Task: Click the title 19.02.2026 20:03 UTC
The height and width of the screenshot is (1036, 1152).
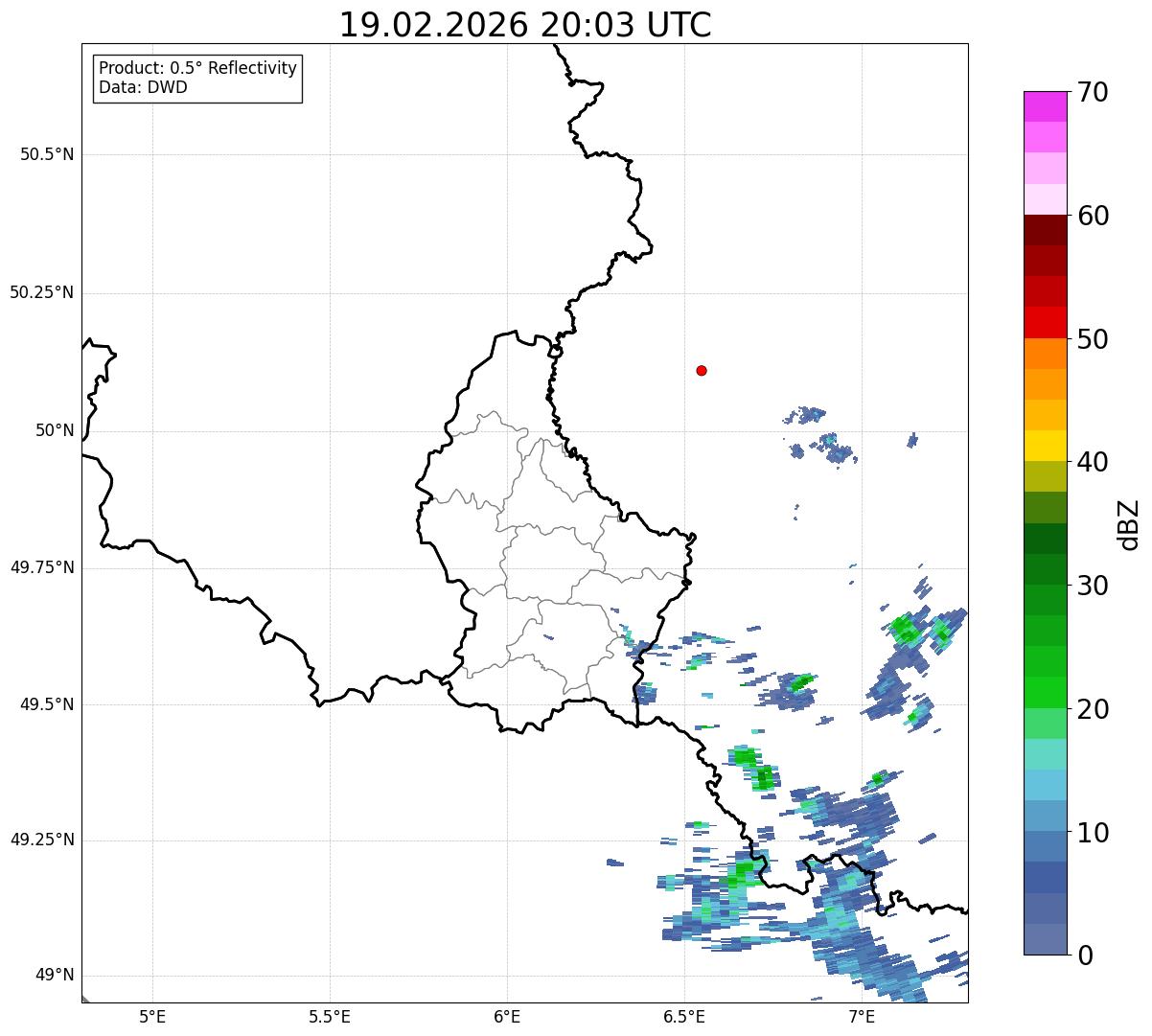Action: tap(525, 24)
